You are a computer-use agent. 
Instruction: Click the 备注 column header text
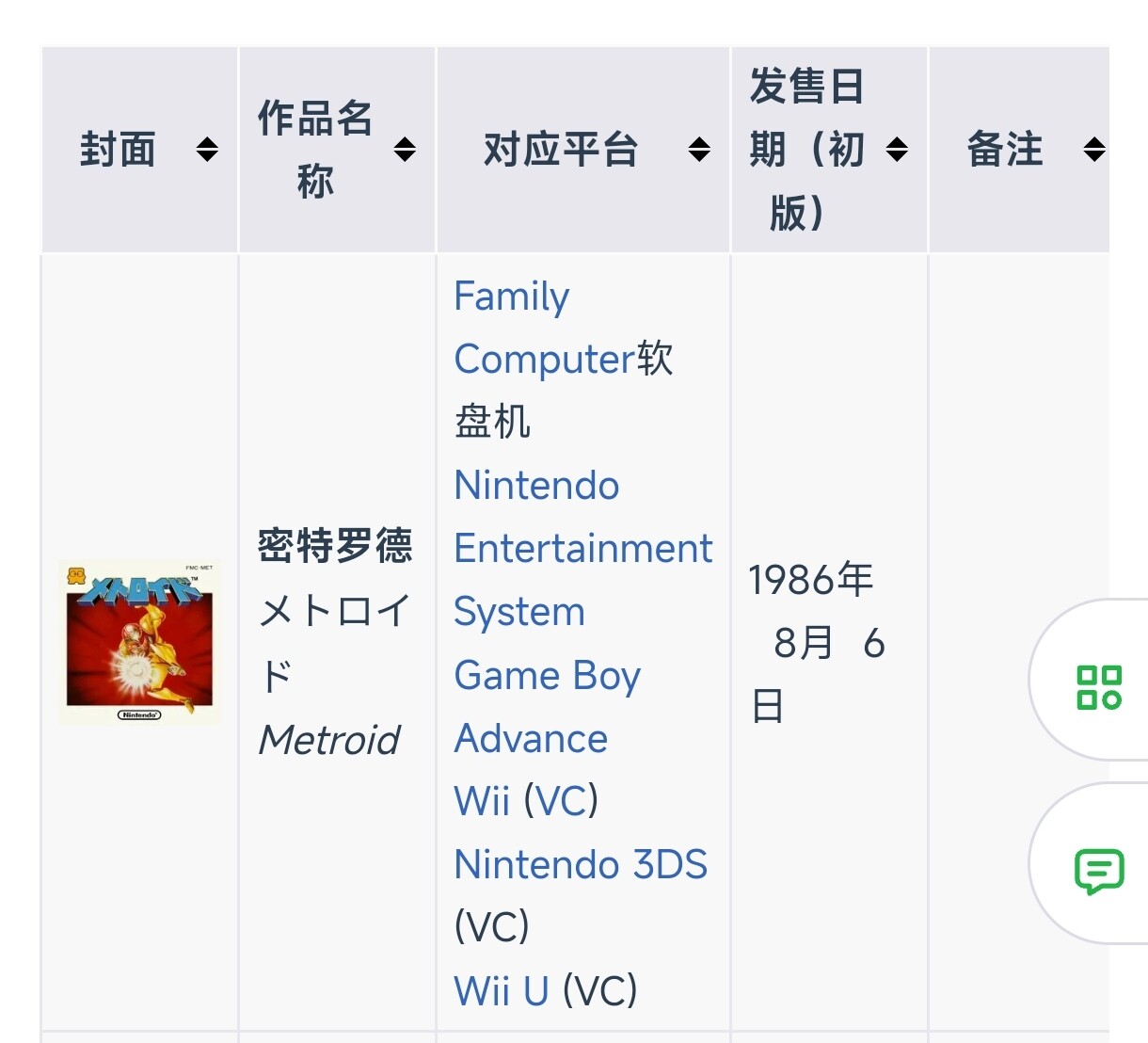click(1005, 150)
